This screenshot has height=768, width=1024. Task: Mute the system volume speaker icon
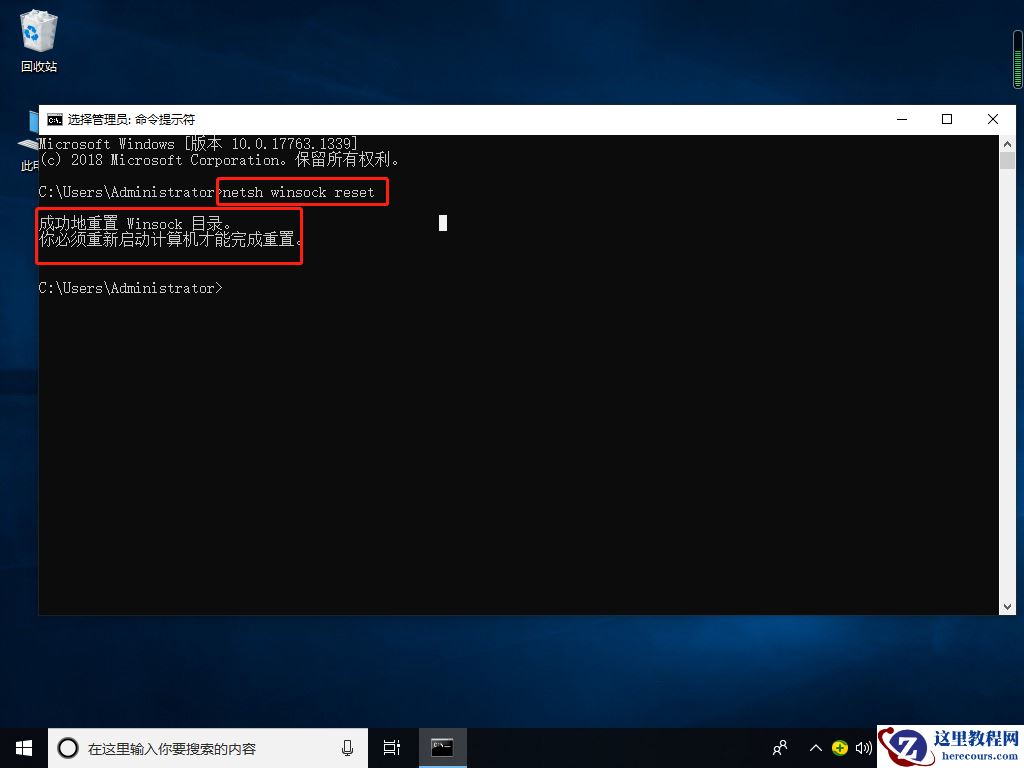(864, 747)
